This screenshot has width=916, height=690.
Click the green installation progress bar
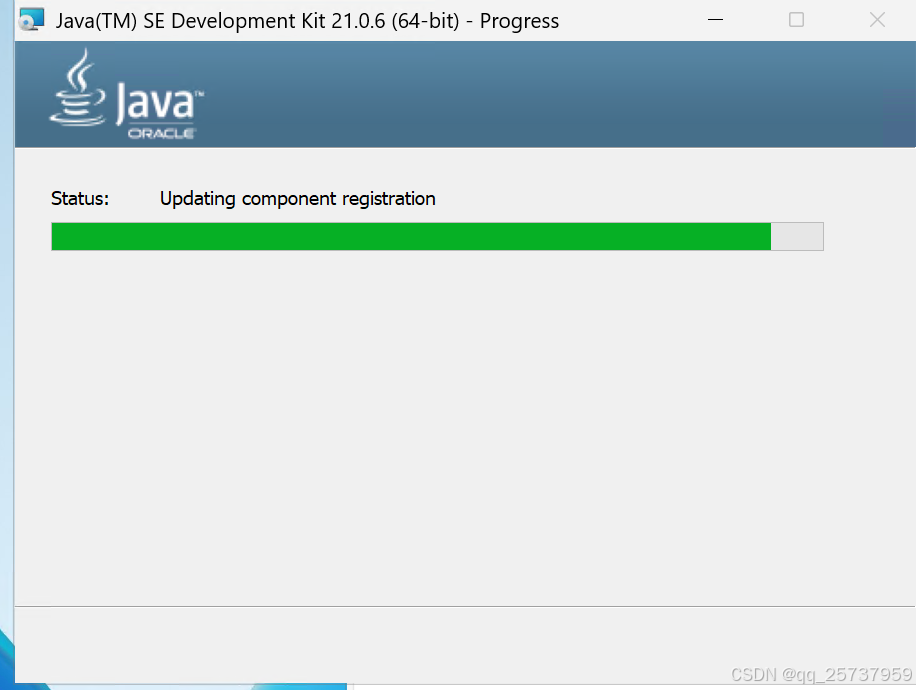point(438,237)
